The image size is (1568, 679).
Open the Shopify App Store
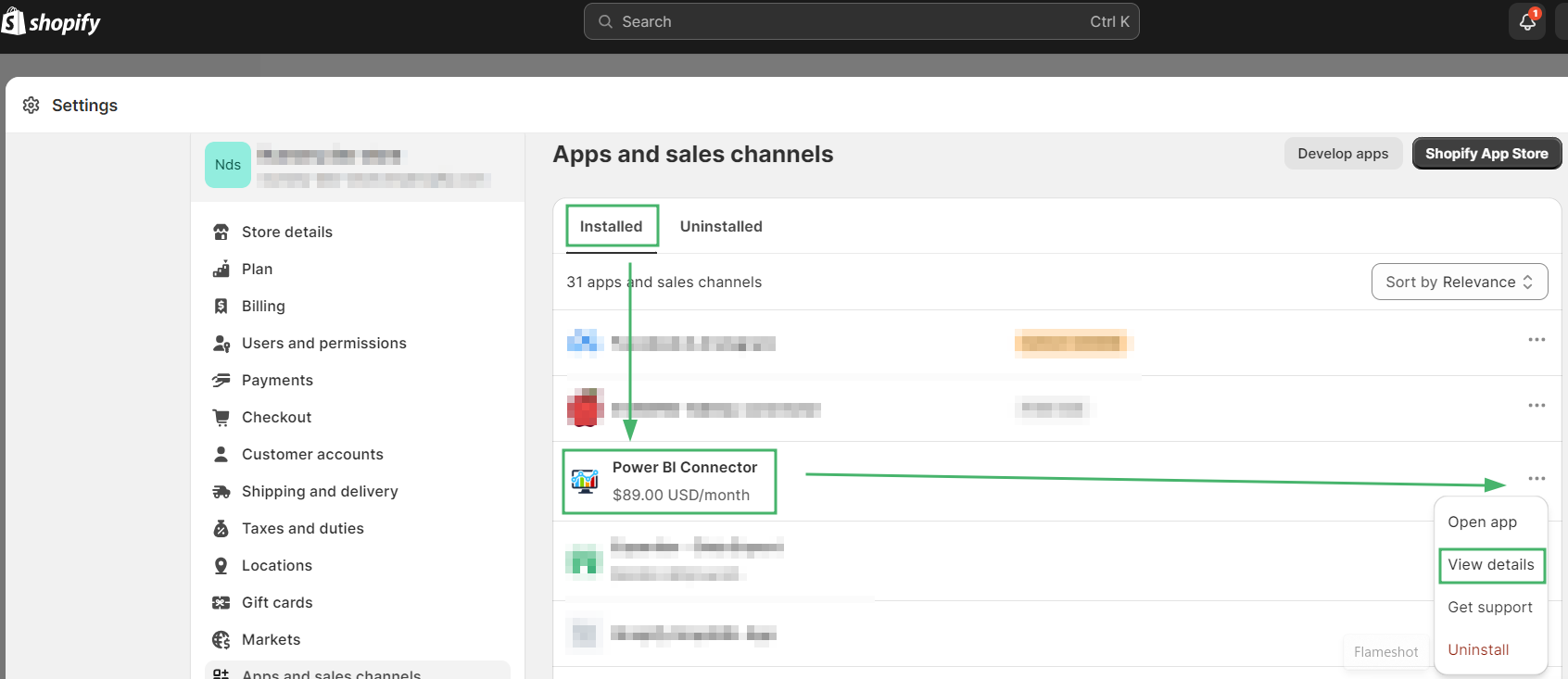click(1486, 154)
